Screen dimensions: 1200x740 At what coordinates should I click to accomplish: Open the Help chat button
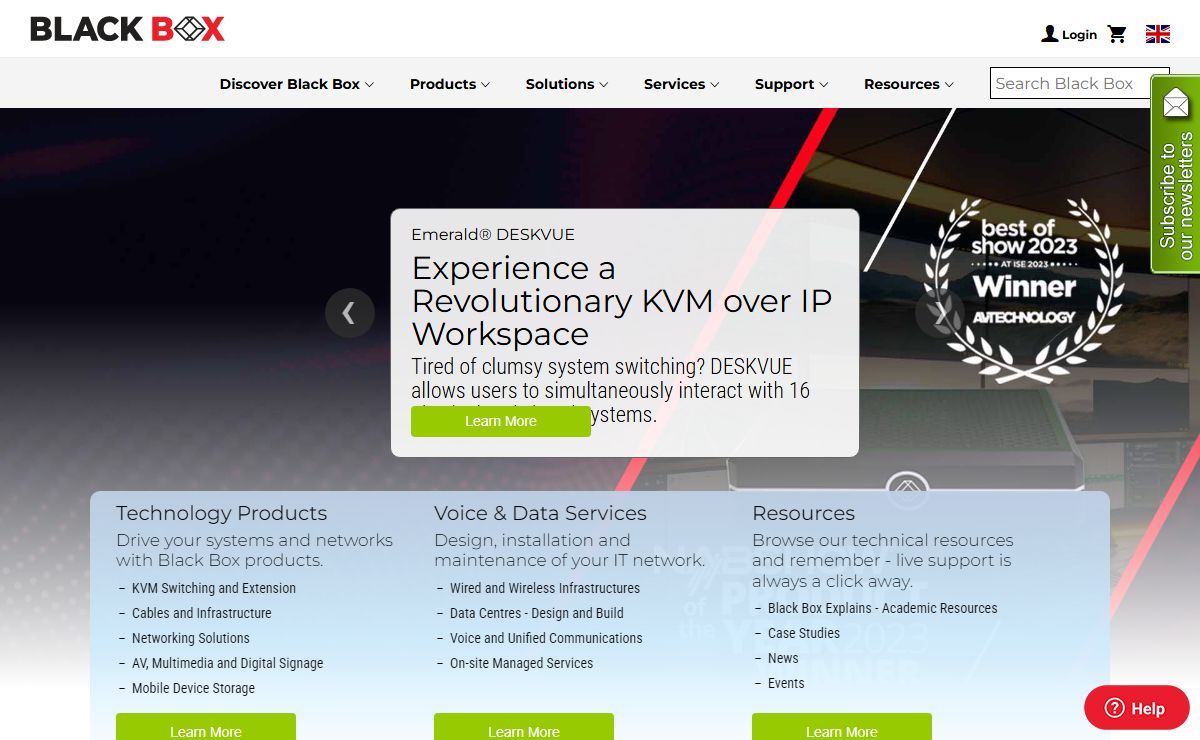pyautogui.click(x=1137, y=708)
